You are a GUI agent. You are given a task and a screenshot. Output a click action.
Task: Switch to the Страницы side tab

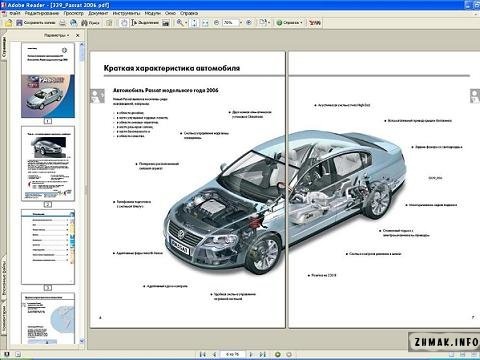[4, 47]
